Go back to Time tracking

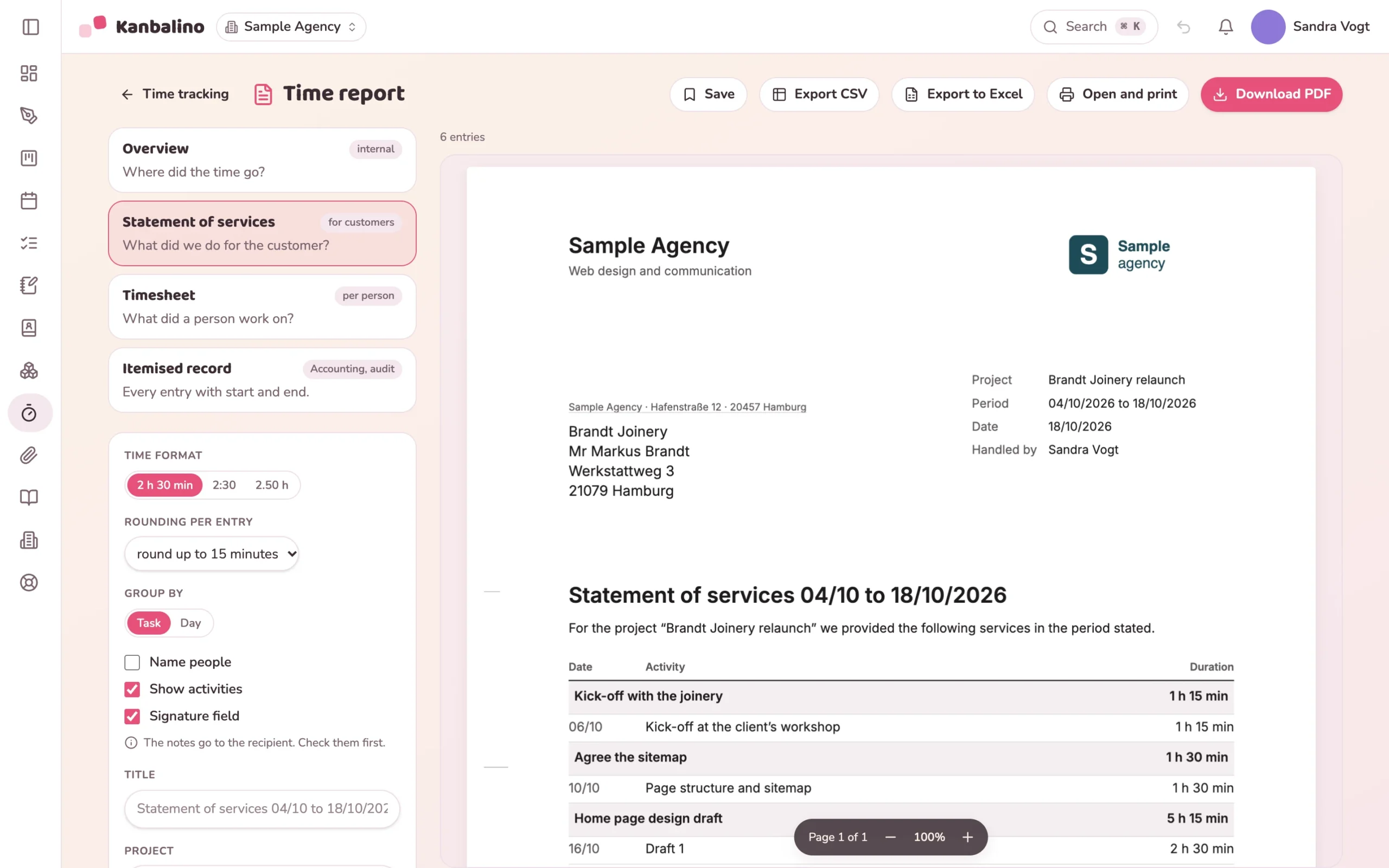tap(175, 94)
